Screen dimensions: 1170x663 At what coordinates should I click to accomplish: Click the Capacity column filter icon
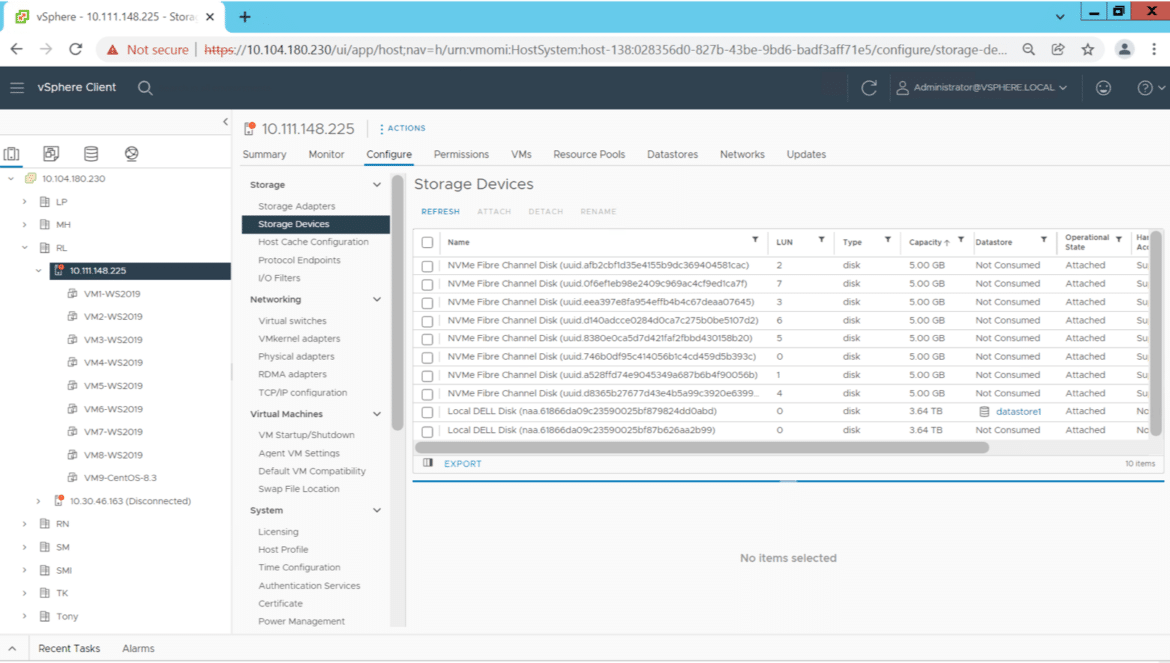[x=961, y=240]
